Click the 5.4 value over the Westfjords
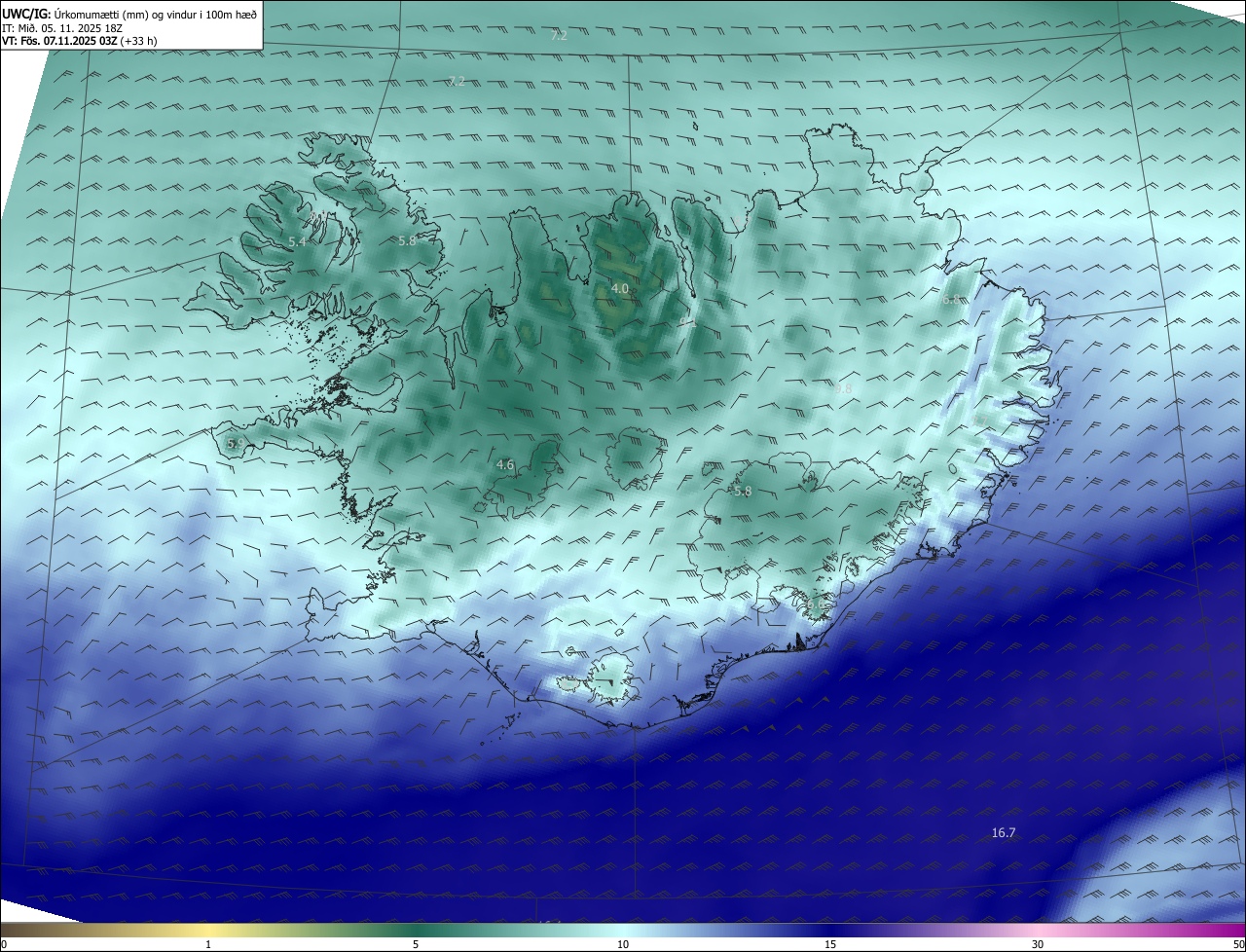 pyautogui.click(x=297, y=240)
